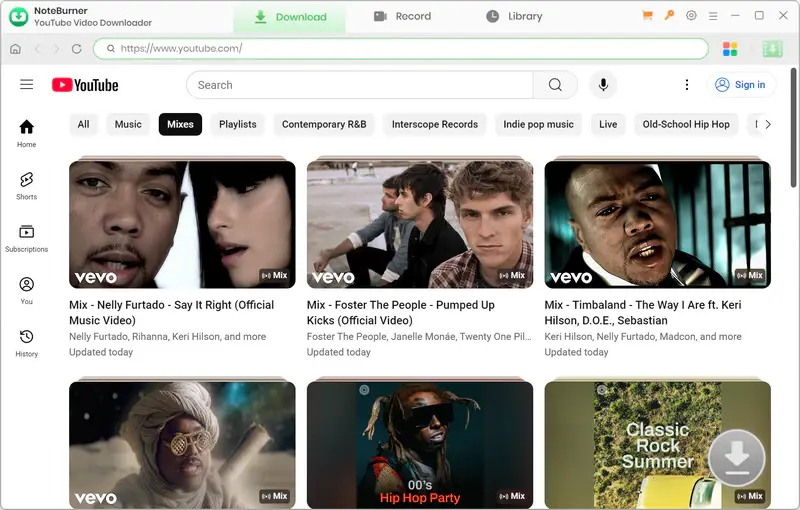The width and height of the screenshot is (800, 510).
Task: Click YouTube voice search microphone
Action: click(603, 85)
